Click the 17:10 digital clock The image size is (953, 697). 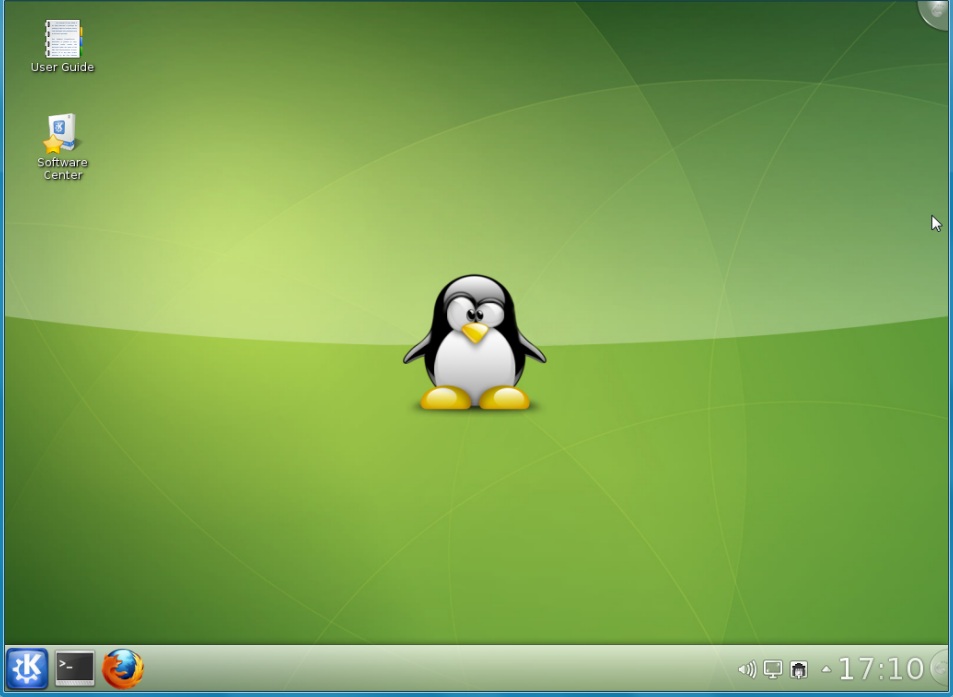tap(881, 669)
